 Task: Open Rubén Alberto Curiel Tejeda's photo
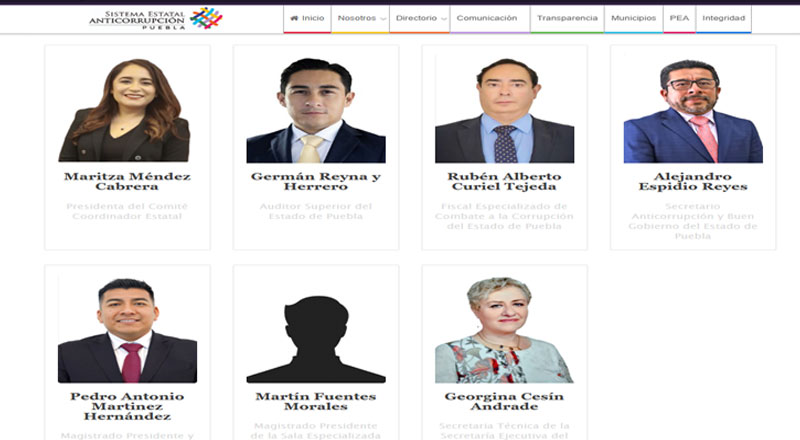click(x=505, y=110)
